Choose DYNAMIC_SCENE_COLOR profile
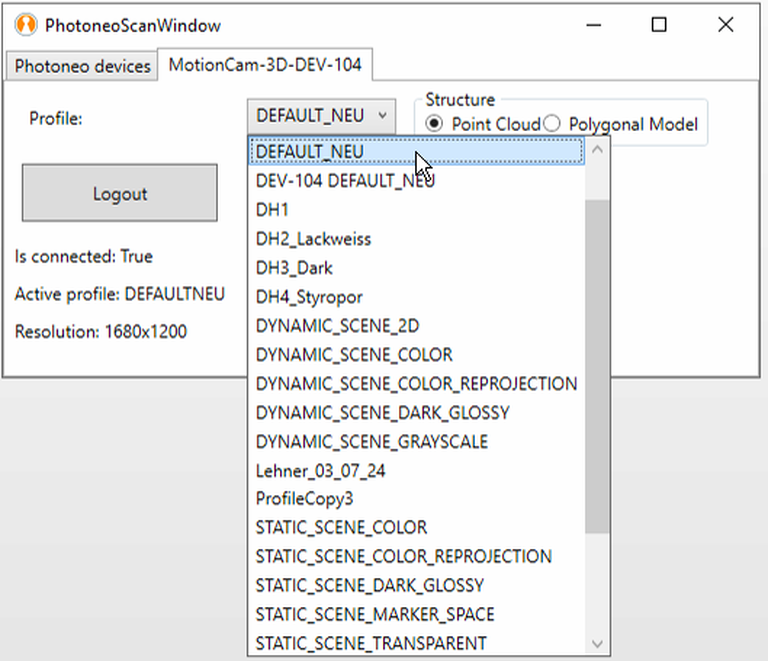768x661 pixels. click(x=417, y=354)
